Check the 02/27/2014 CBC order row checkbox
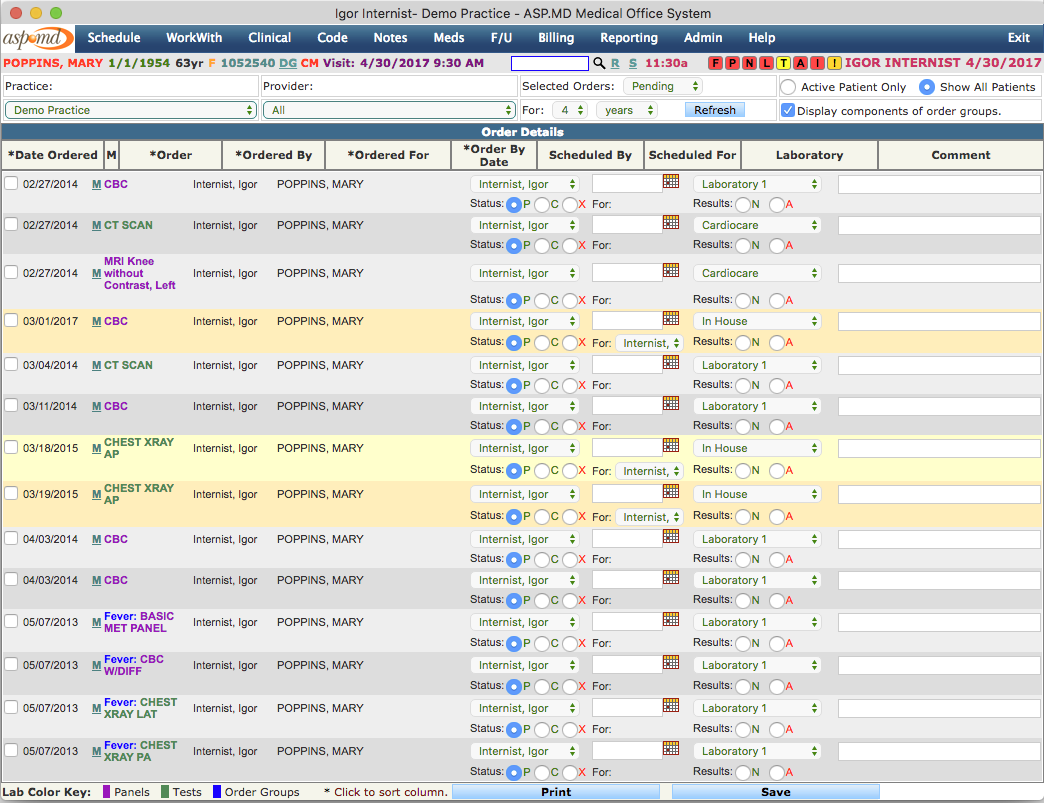1044x803 pixels. [11, 183]
